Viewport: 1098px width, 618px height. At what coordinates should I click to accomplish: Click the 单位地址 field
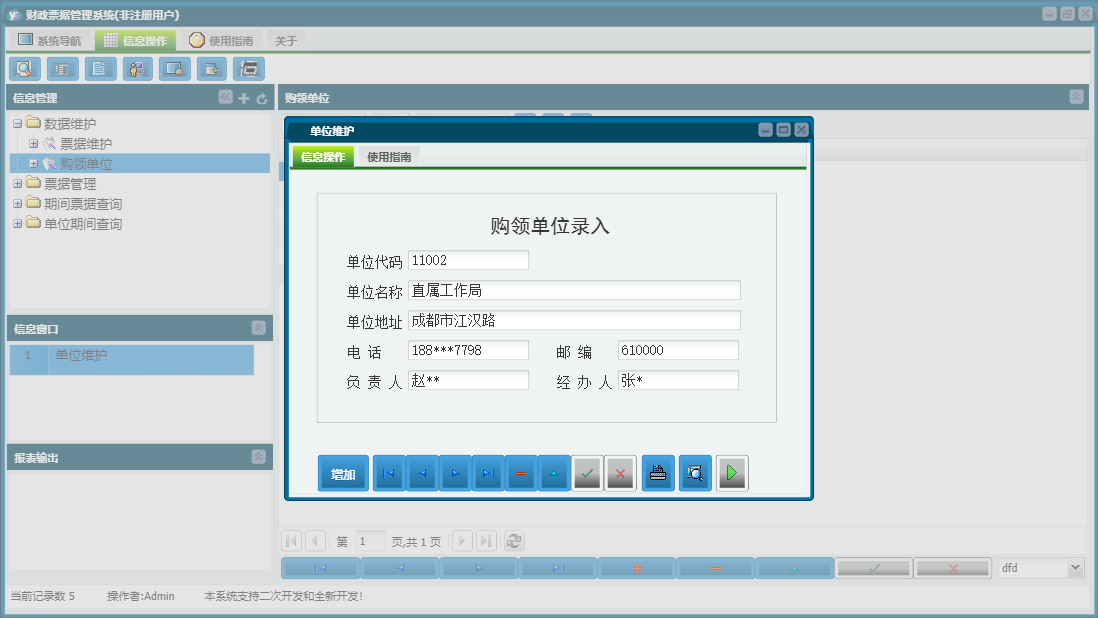coord(574,321)
